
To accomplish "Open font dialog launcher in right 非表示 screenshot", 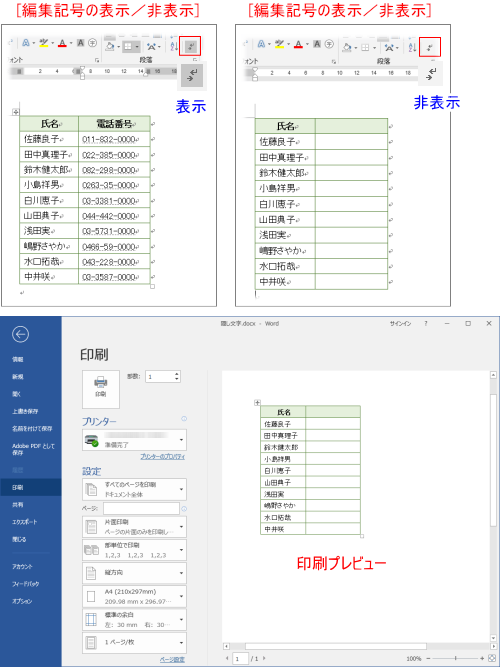I will point(334,61).
